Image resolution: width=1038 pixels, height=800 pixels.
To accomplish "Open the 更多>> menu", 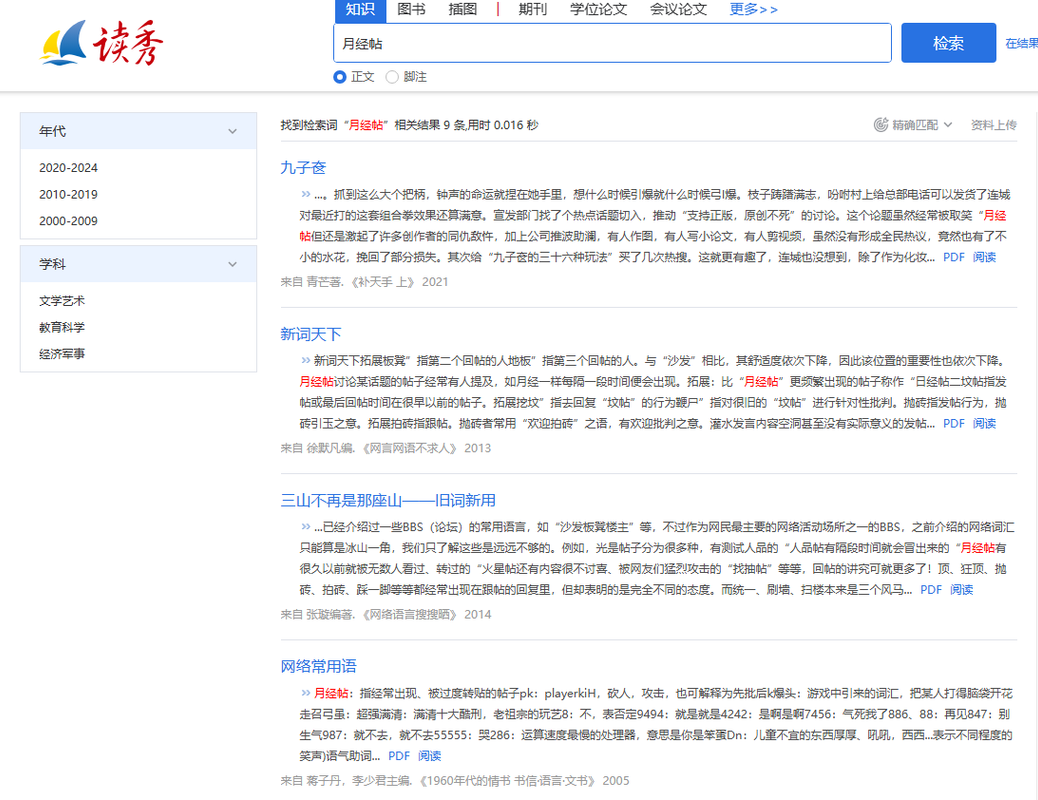I will coord(753,9).
